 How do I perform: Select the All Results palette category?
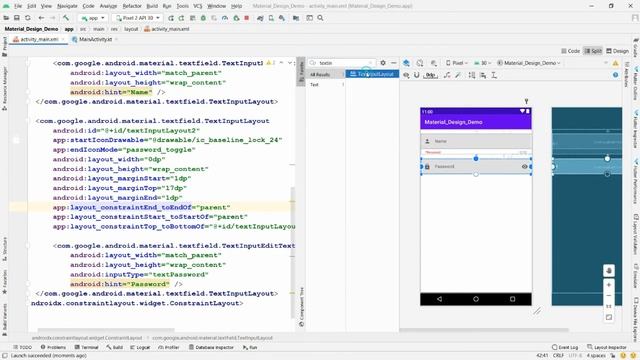pos(325,74)
